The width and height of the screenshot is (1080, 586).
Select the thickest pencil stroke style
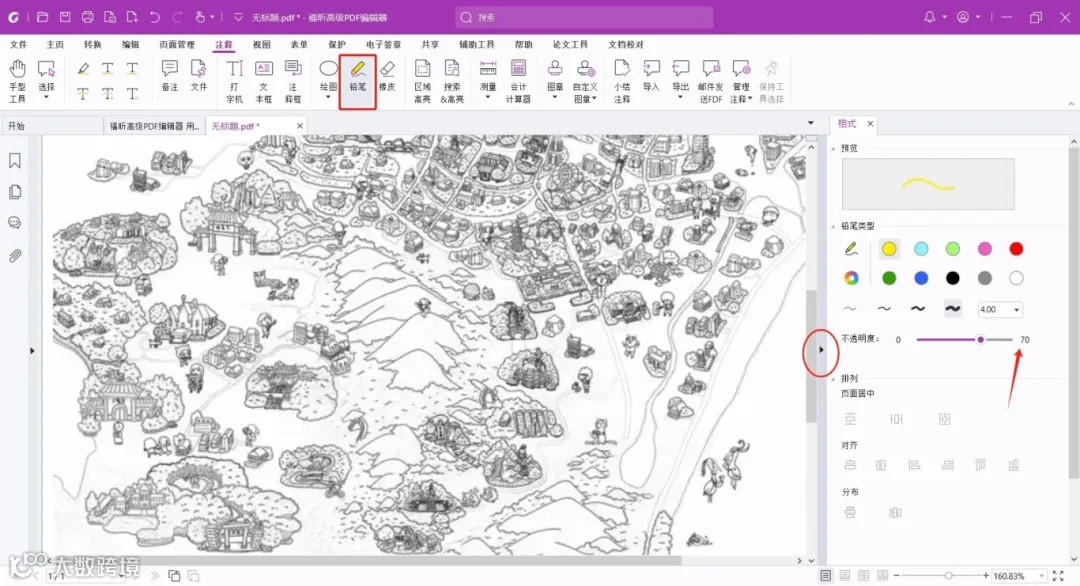click(953, 309)
